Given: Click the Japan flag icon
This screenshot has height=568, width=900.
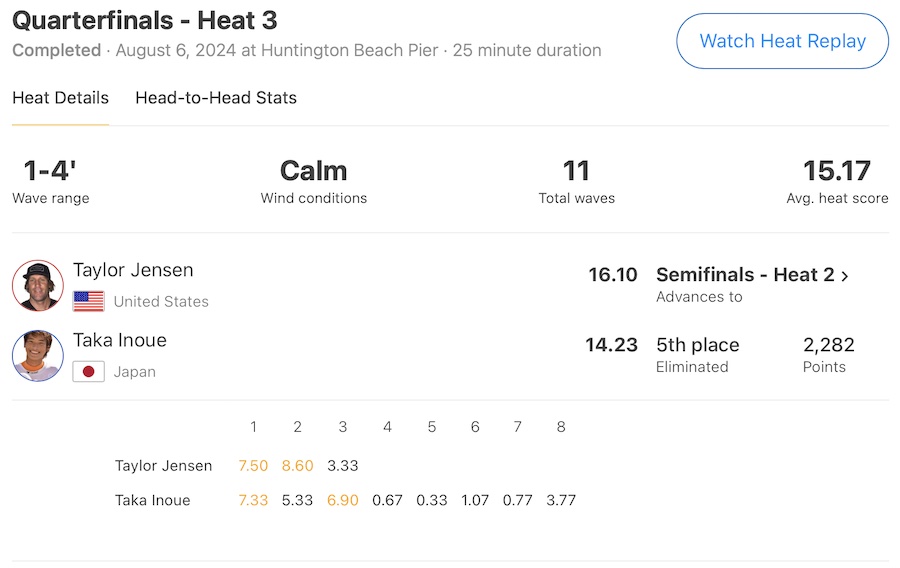Looking at the screenshot, I should coord(89,372).
